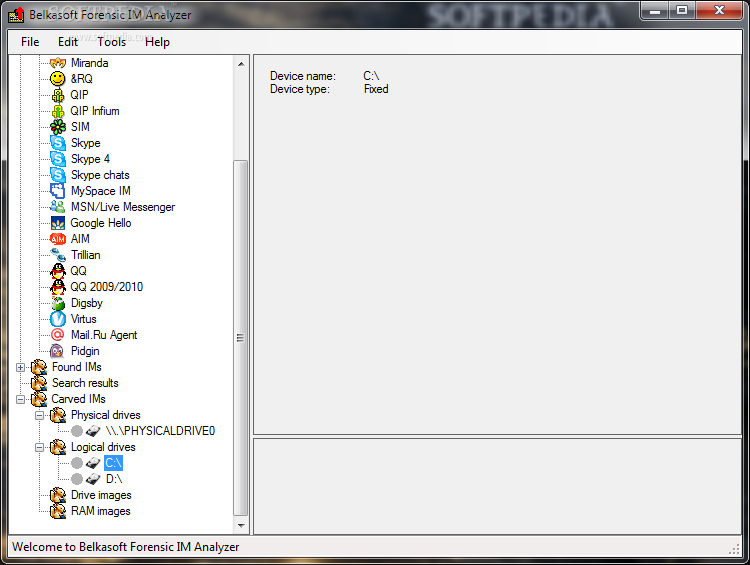This screenshot has width=750, height=565.
Task: Click the PHYSICALDRIVE0 disk icon
Action: [x=93, y=431]
